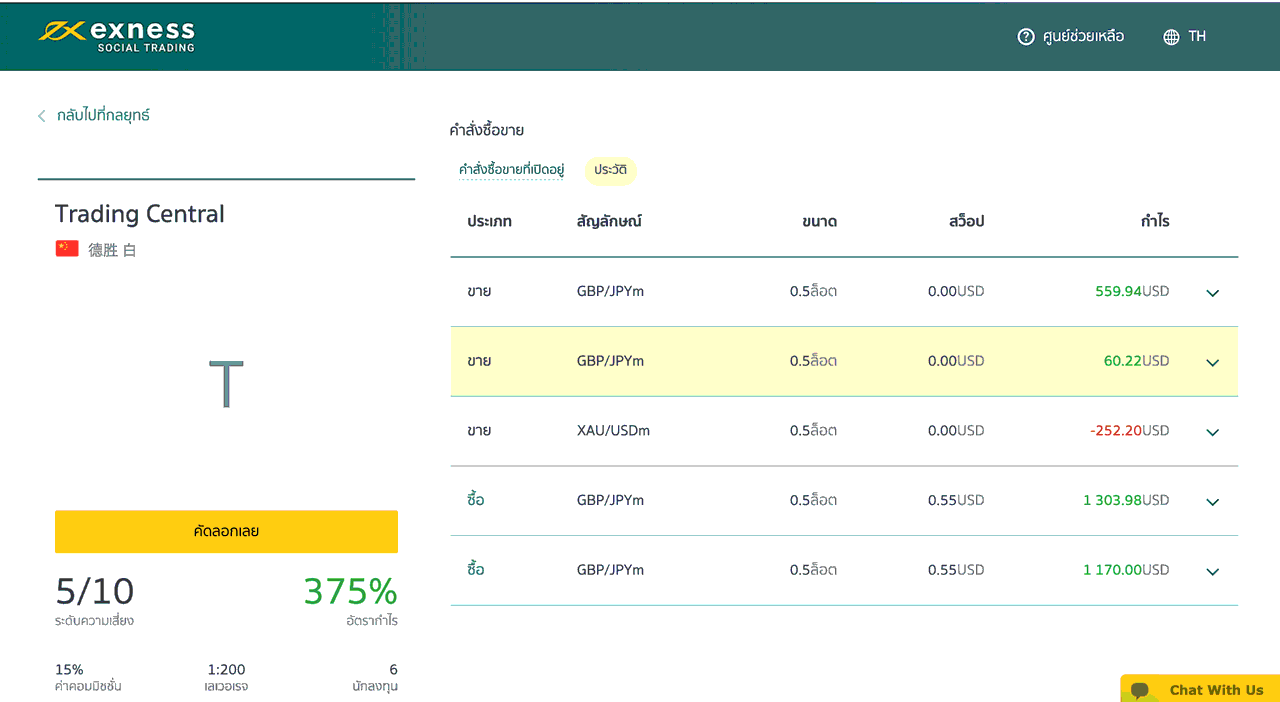Click the สว็อป column header

966,221
